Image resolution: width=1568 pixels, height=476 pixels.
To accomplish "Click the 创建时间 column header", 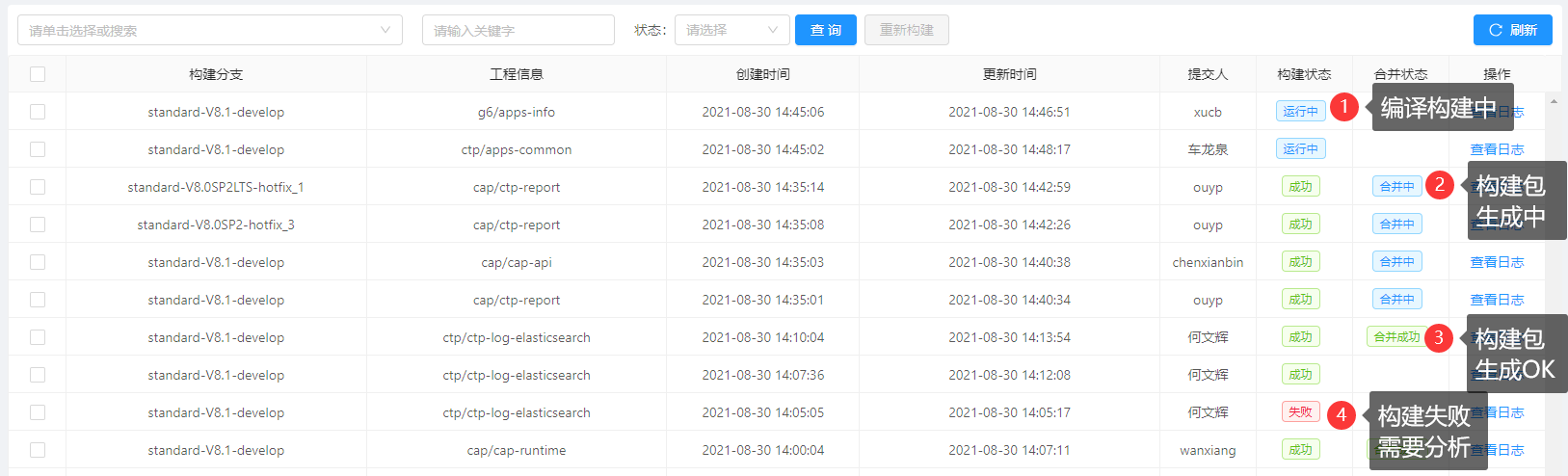I will [x=762, y=74].
